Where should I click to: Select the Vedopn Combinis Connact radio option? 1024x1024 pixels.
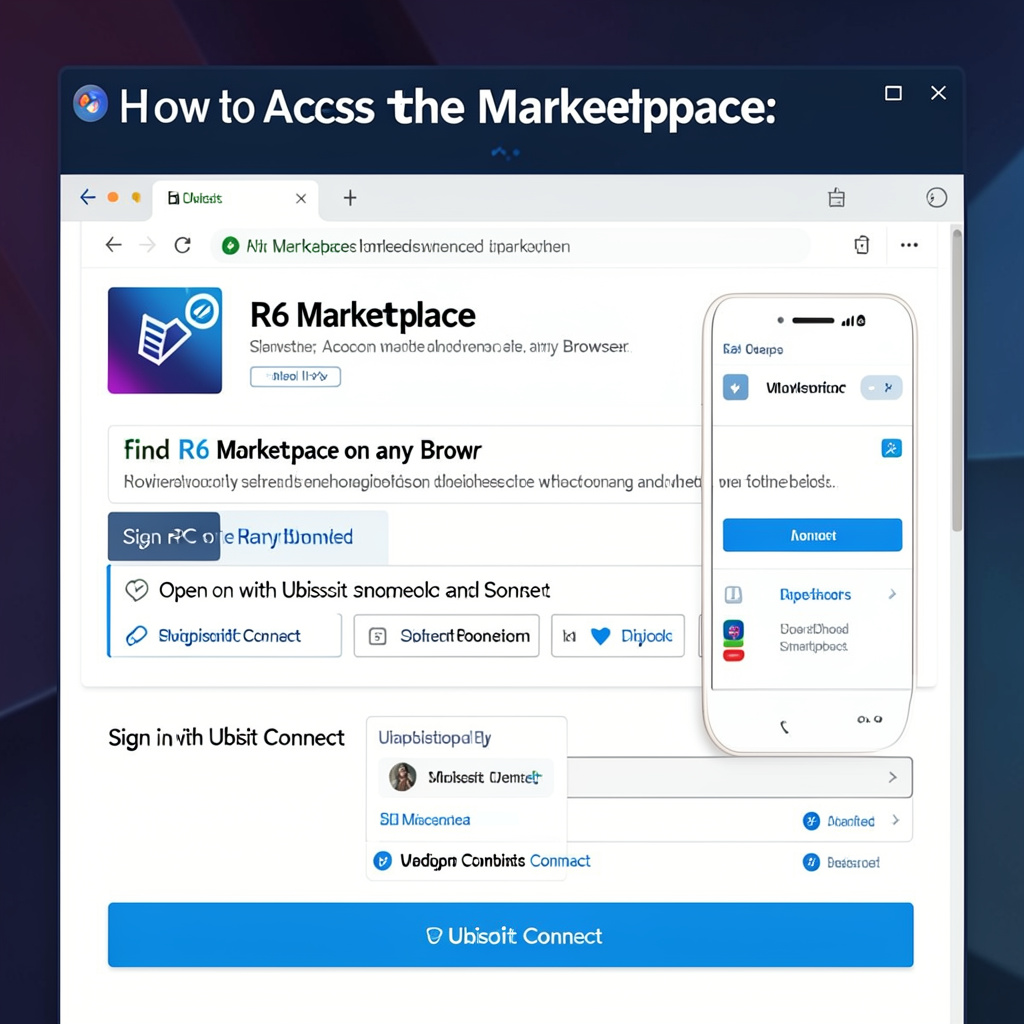pos(382,861)
